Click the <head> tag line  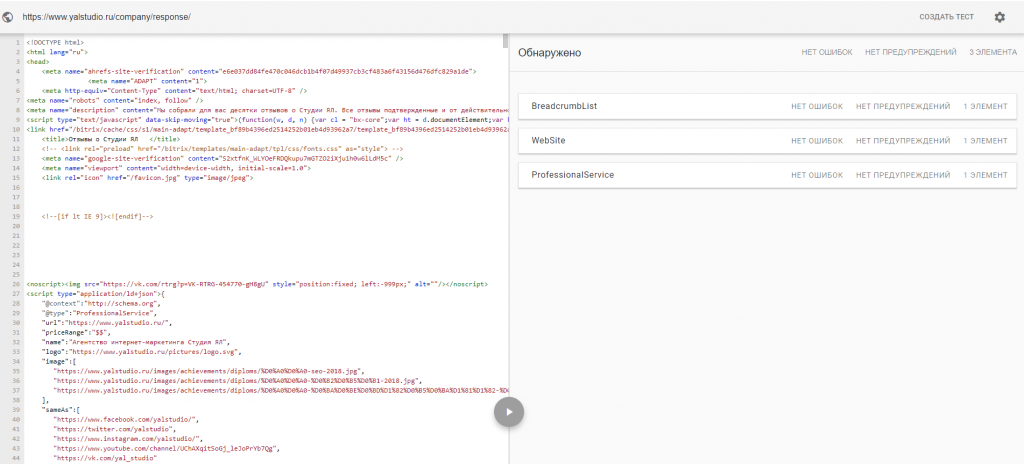click(x=37, y=62)
